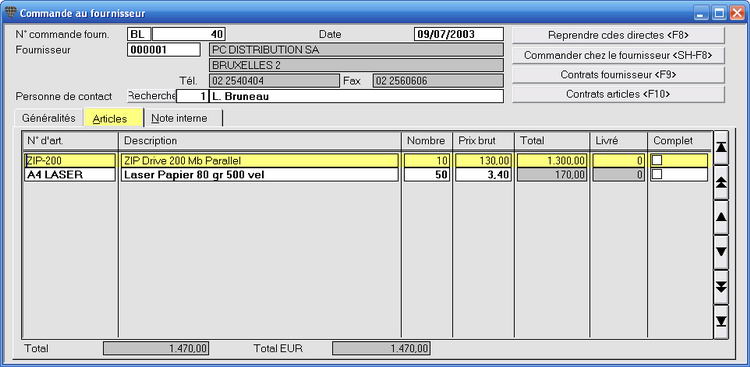This screenshot has width=750, height=367.
Task: Move up one row with single up arrow
Action: click(x=721, y=217)
